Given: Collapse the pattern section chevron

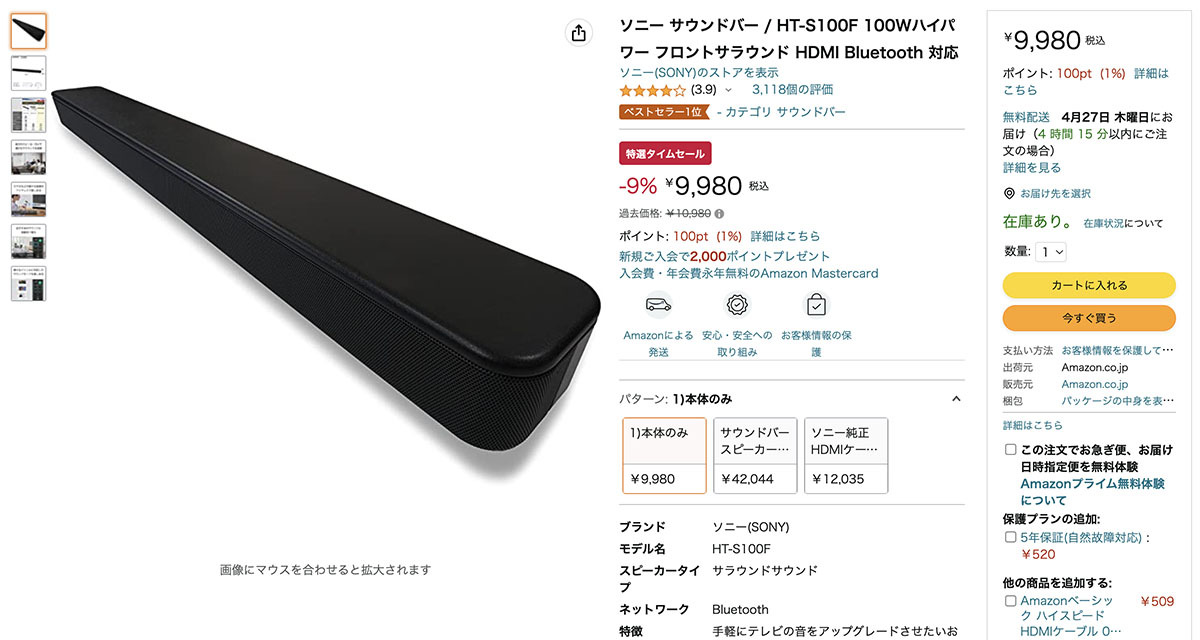Looking at the screenshot, I should pyautogui.click(x=956, y=399).
